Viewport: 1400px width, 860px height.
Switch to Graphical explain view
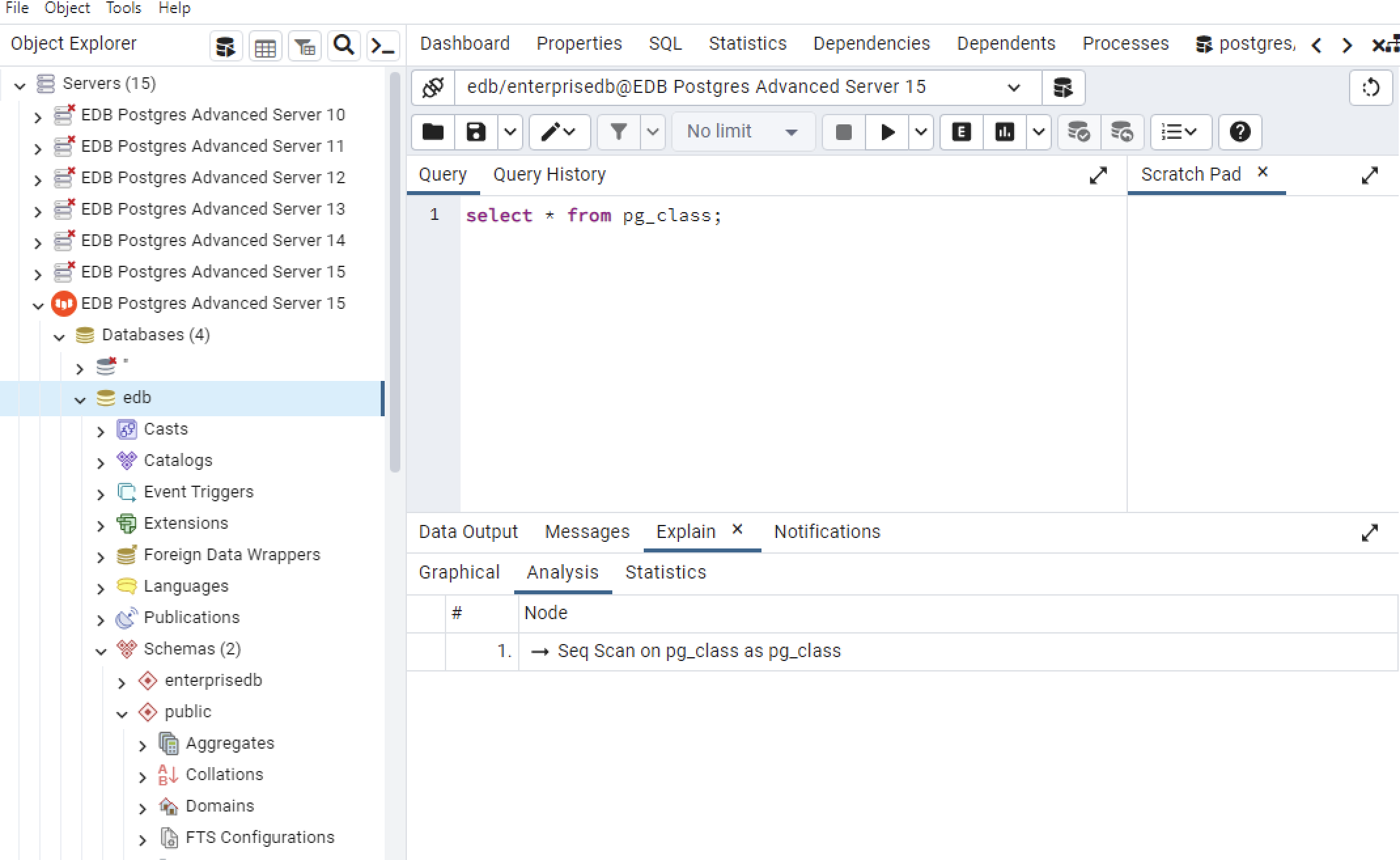(x=459, y=573)
